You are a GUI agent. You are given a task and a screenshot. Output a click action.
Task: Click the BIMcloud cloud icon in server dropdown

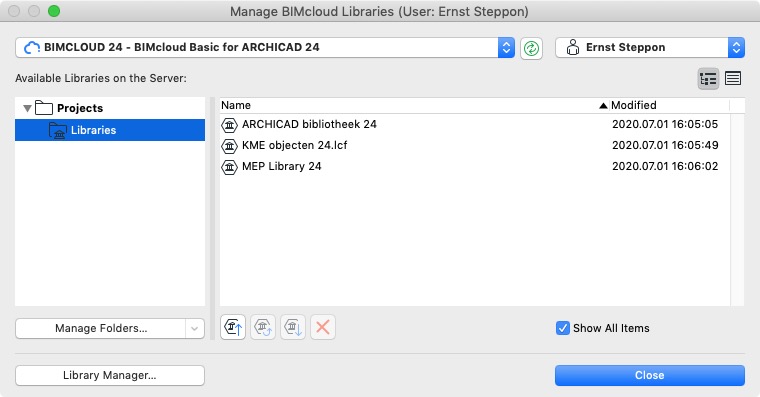click(x=32, y=48)
